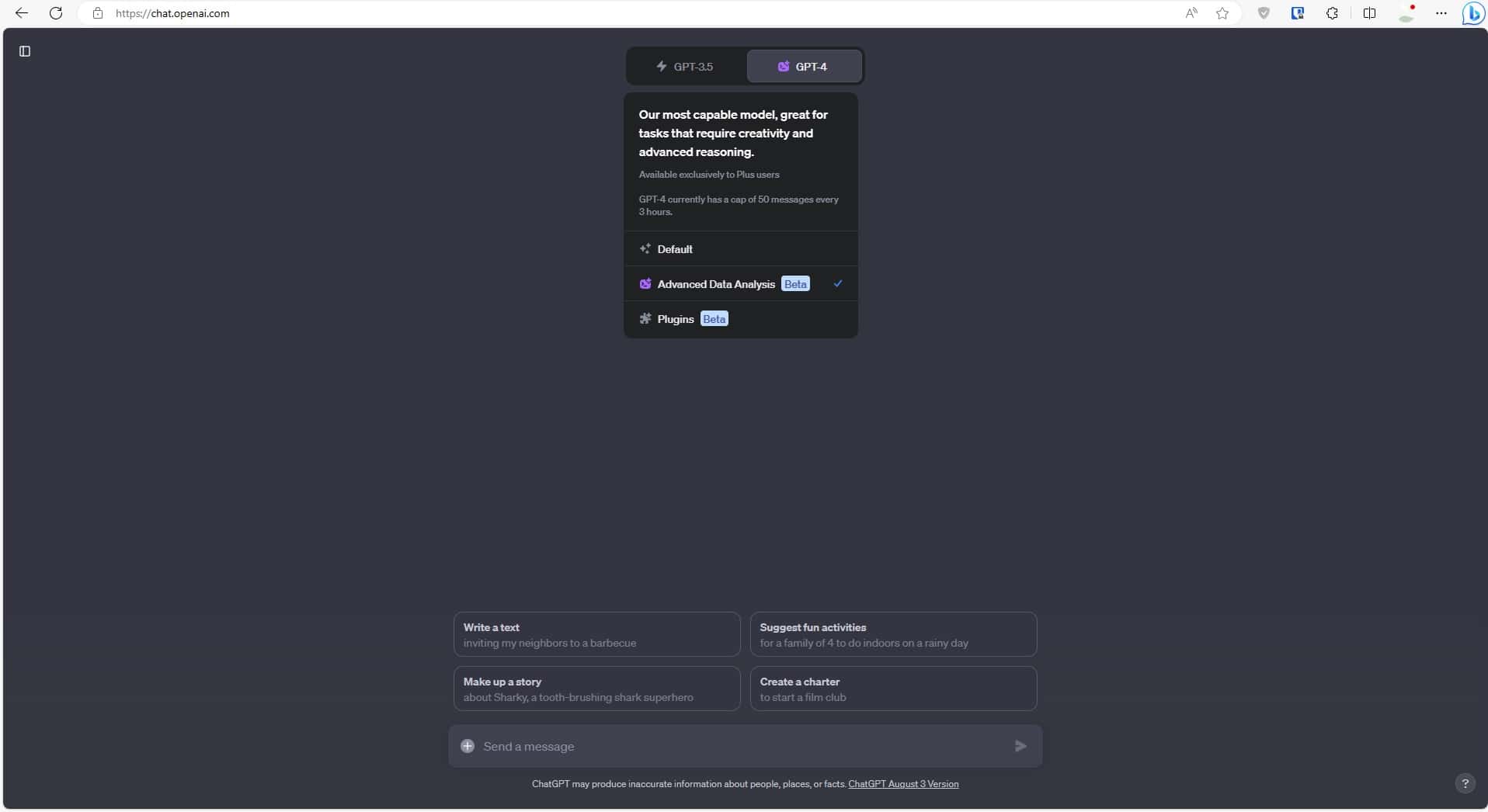Screen dimensions: 1488x812
Task: Switch to the GPT-3.5 model tab
Action: coord(685,67)
